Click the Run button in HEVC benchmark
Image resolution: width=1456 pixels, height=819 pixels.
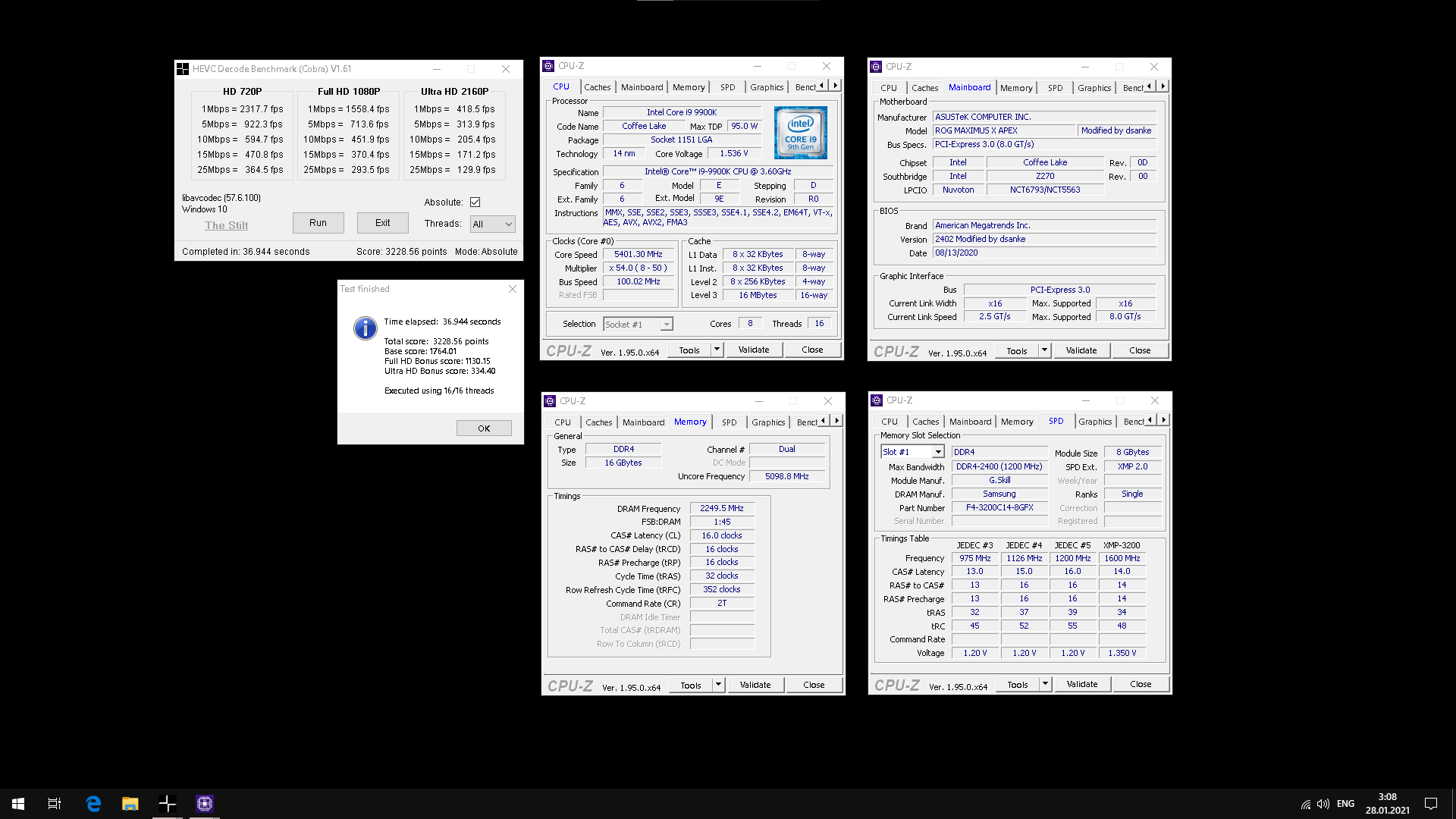pos(318,223)
